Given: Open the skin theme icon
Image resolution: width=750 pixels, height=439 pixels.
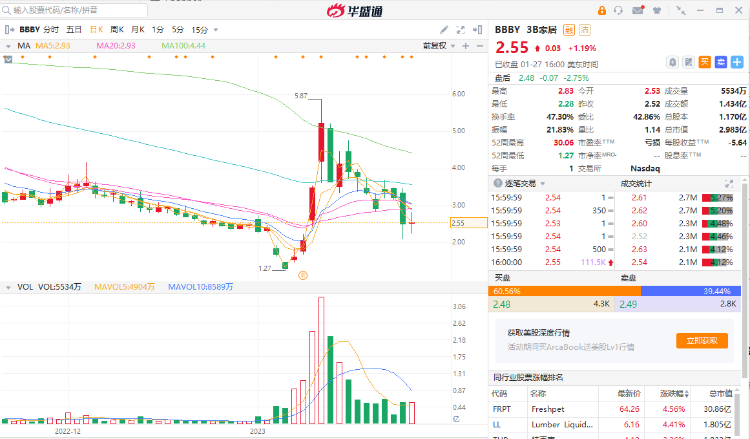Looking at the screenshot, I should tap(657, 10).
